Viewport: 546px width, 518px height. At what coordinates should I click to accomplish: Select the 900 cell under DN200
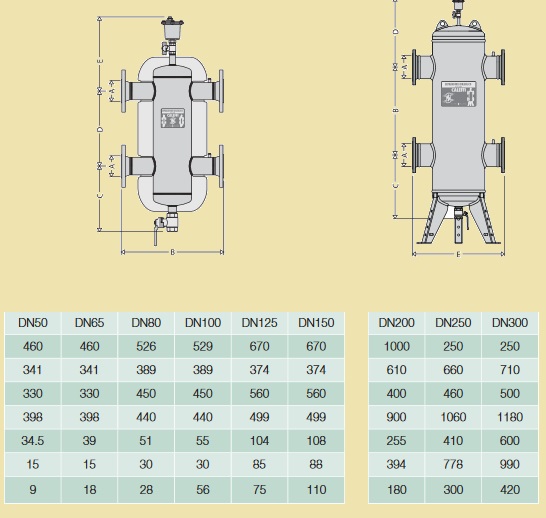pyautogui.click(x=397, y=417)
